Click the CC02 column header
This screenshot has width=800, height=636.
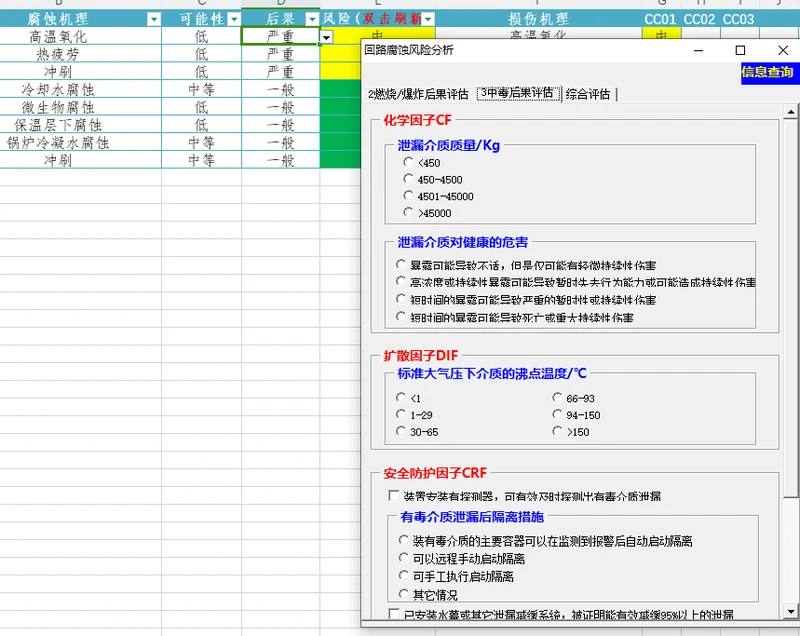699,19
